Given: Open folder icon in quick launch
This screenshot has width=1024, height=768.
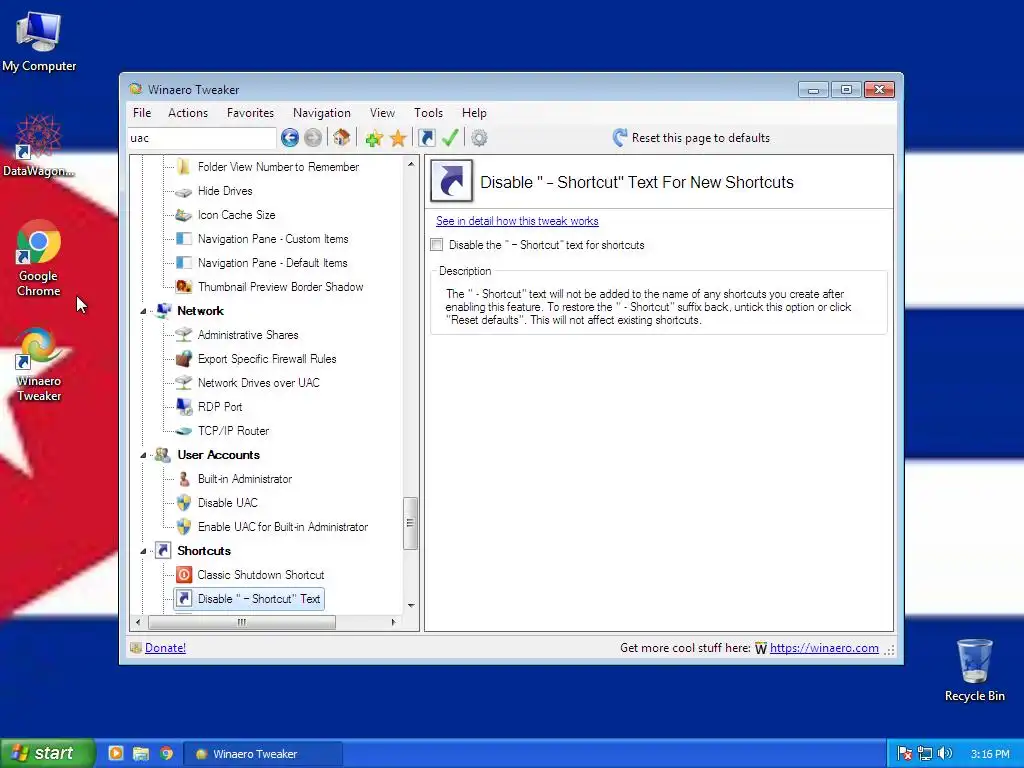Looking at the screenshot, I should [141, 754].
